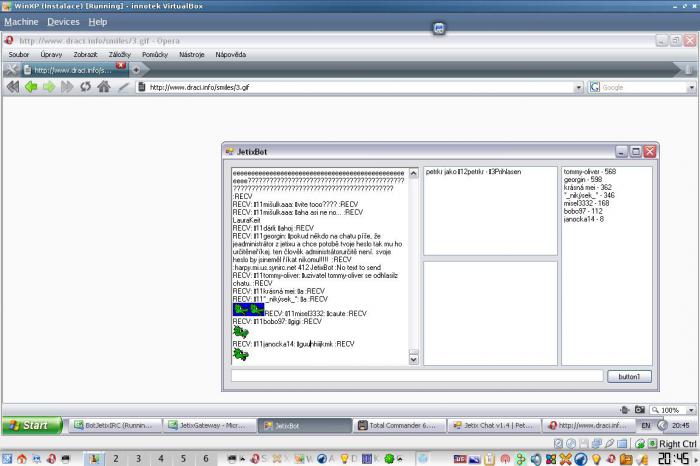Open the Soubor menu in Opera
Screen dimensions: 700x466
click(19, 54)
